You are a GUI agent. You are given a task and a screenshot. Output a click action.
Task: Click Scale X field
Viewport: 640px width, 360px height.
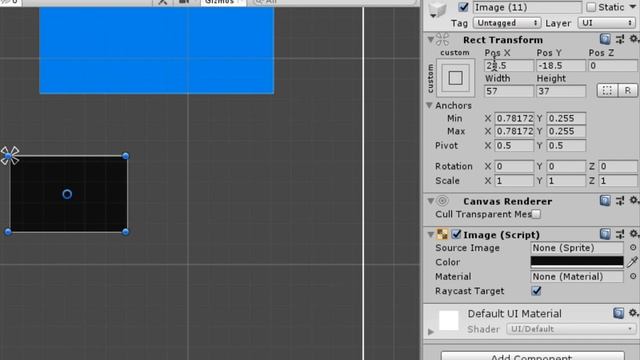[x=514, y=180]
